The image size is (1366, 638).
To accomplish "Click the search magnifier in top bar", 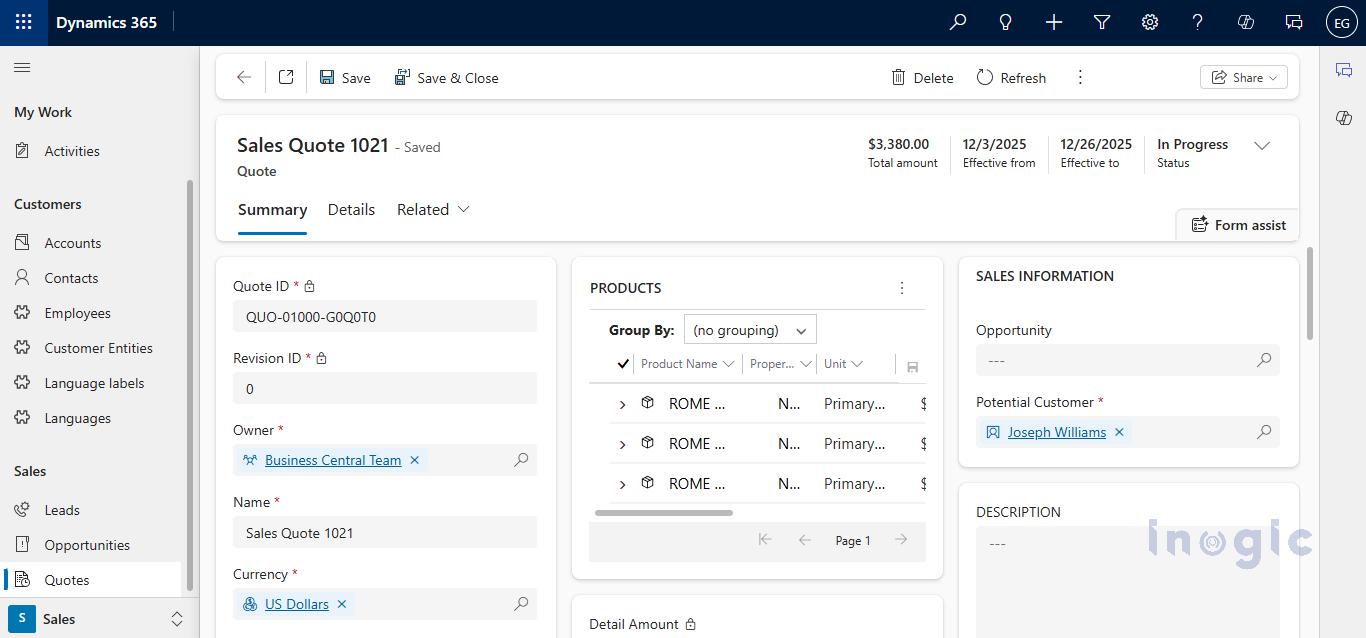I will click(958, 22).
